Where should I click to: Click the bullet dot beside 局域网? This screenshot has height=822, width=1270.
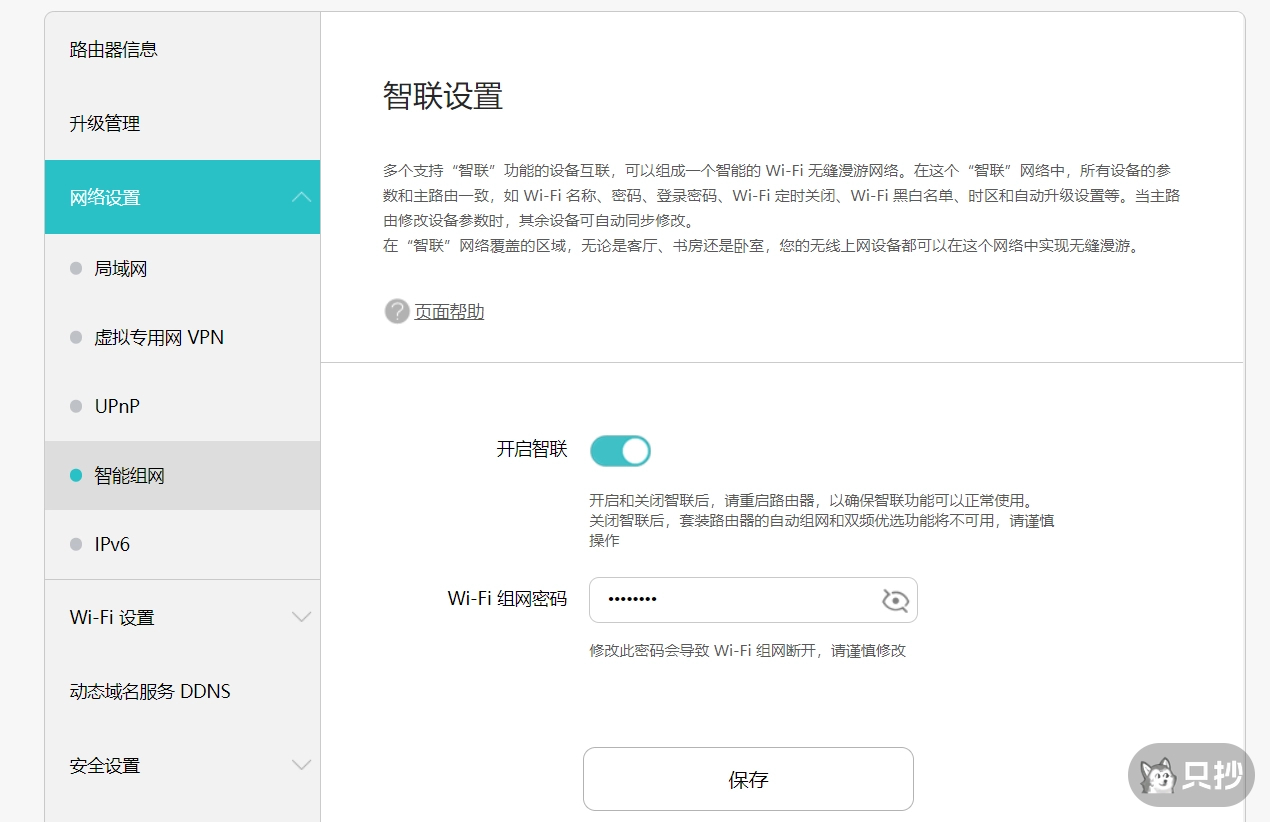pos(76,269)
